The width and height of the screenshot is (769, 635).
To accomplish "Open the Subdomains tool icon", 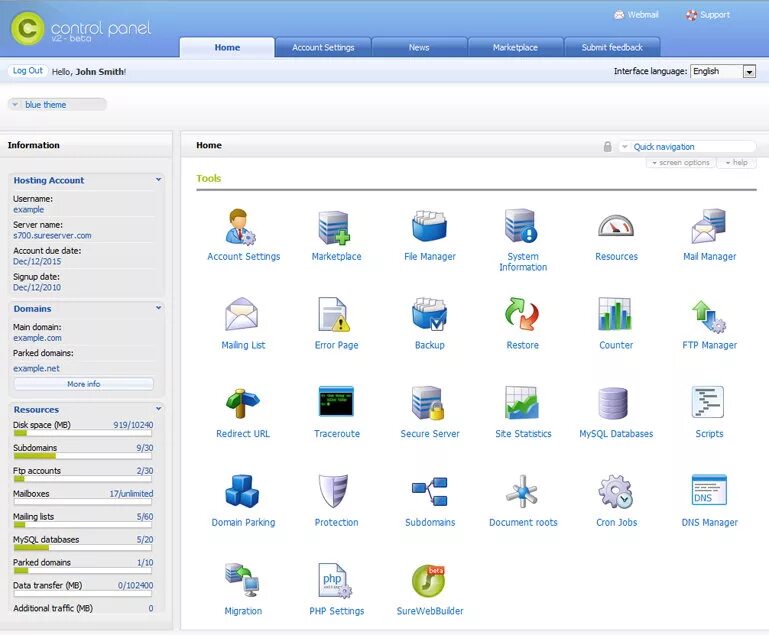I will pos(430,491).
